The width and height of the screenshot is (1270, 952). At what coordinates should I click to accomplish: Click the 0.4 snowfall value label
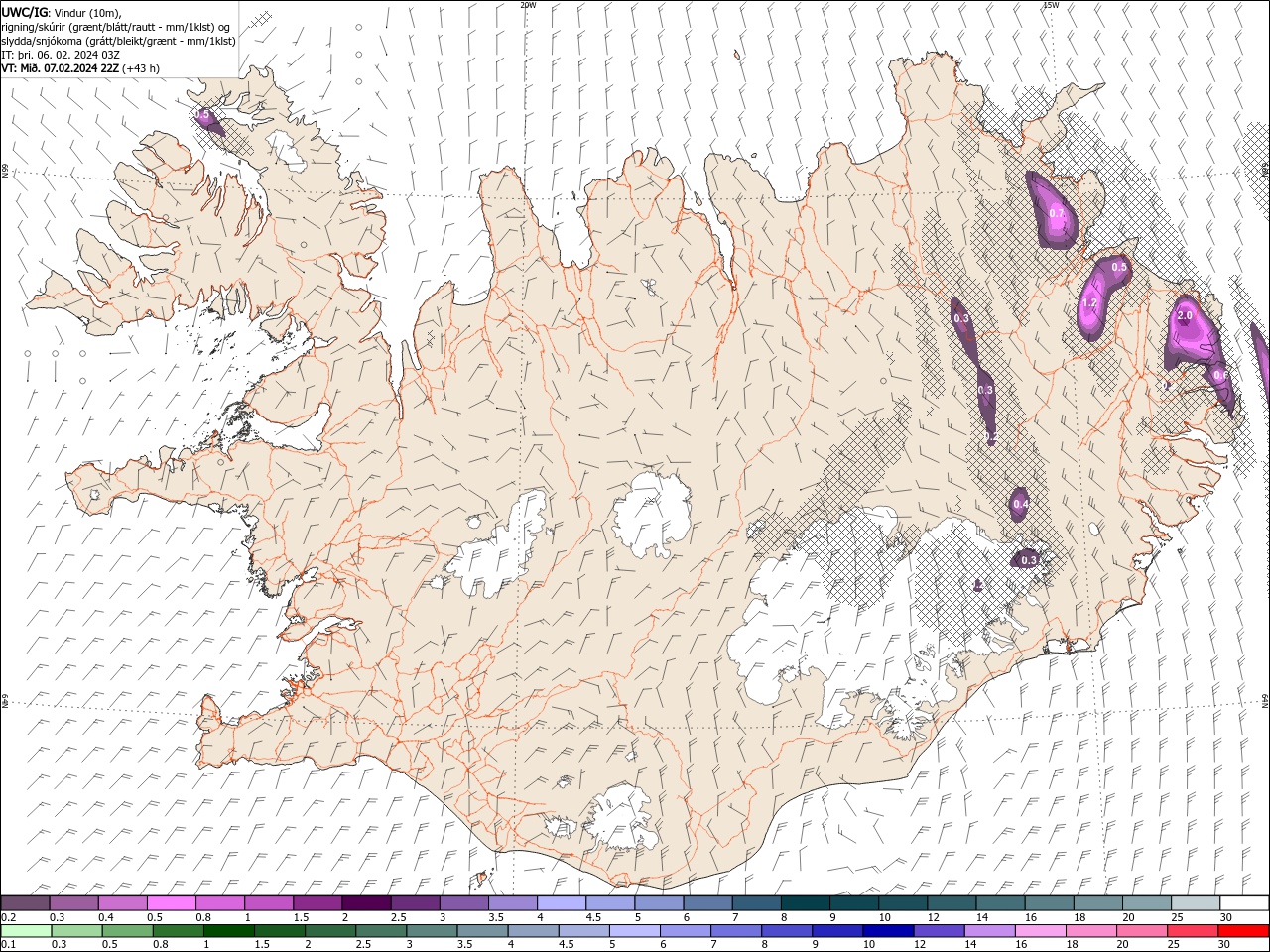1021,505
